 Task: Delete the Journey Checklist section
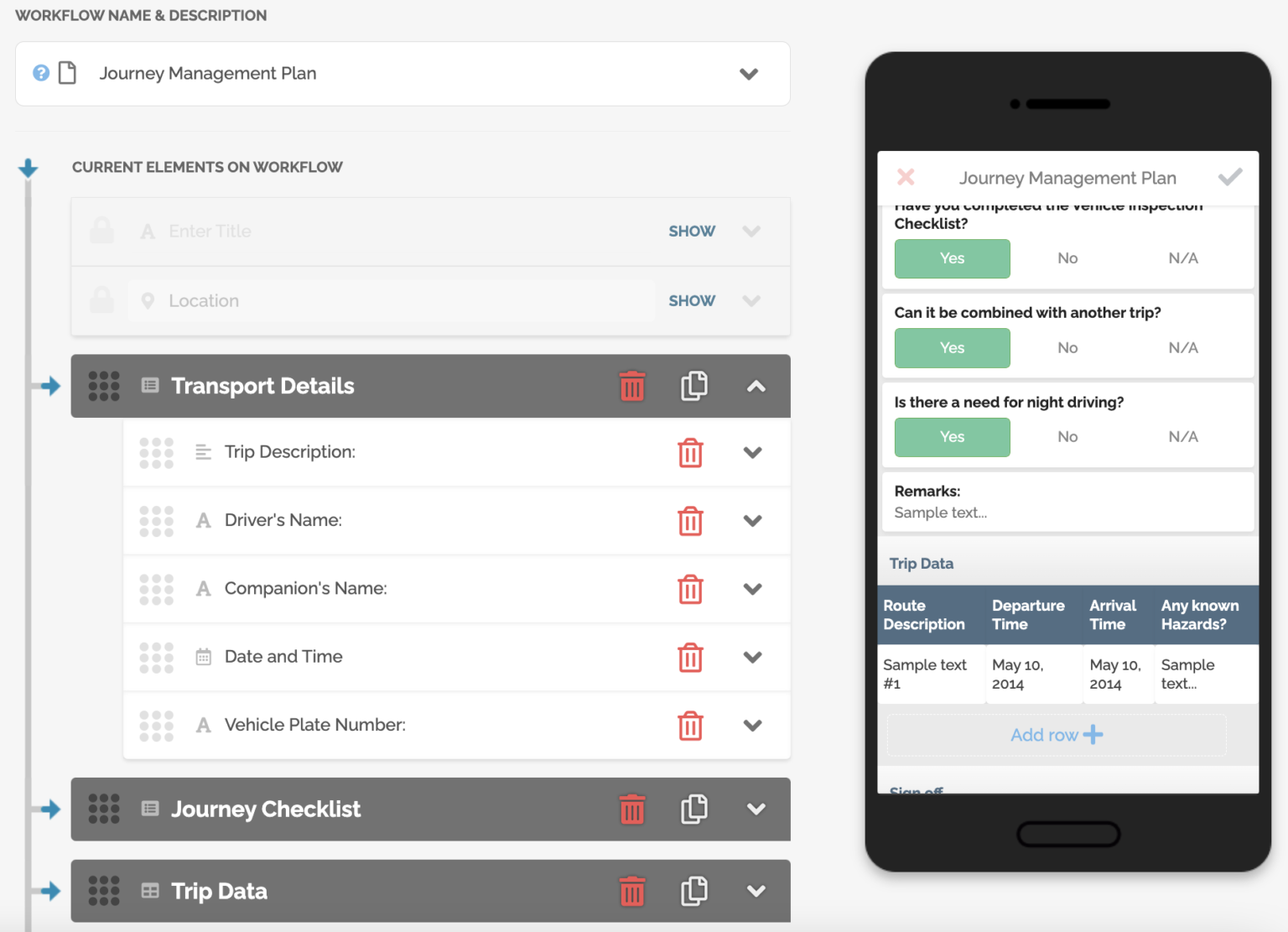[632, 809]
